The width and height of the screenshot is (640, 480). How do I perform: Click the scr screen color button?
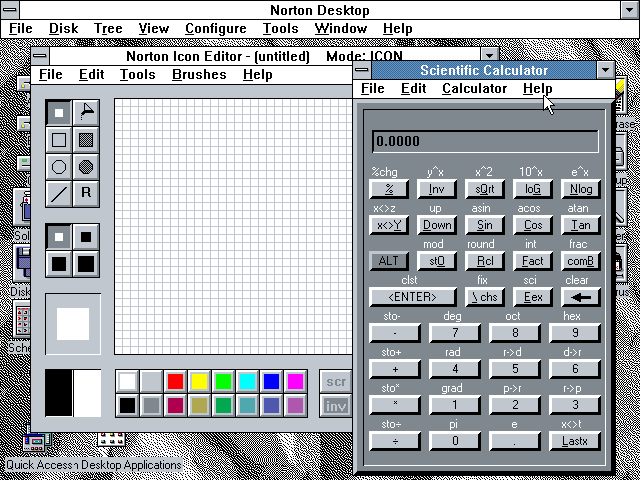click(x=336, y=382)
